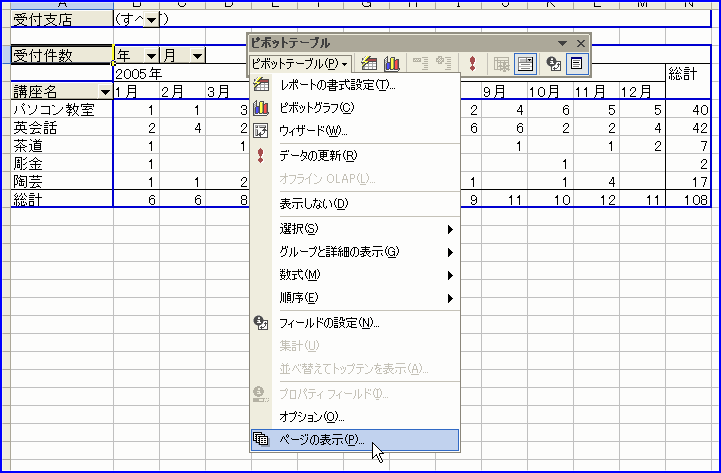Click the Hide Detail toolbar icon
This screenshot has height=473, width=721.
[x=420, y=63]
